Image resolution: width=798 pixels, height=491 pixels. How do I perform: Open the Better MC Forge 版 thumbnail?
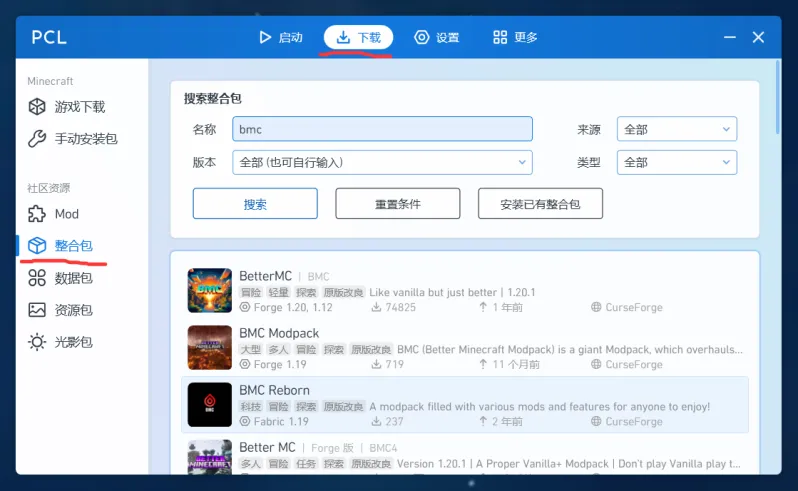point(210,457)
